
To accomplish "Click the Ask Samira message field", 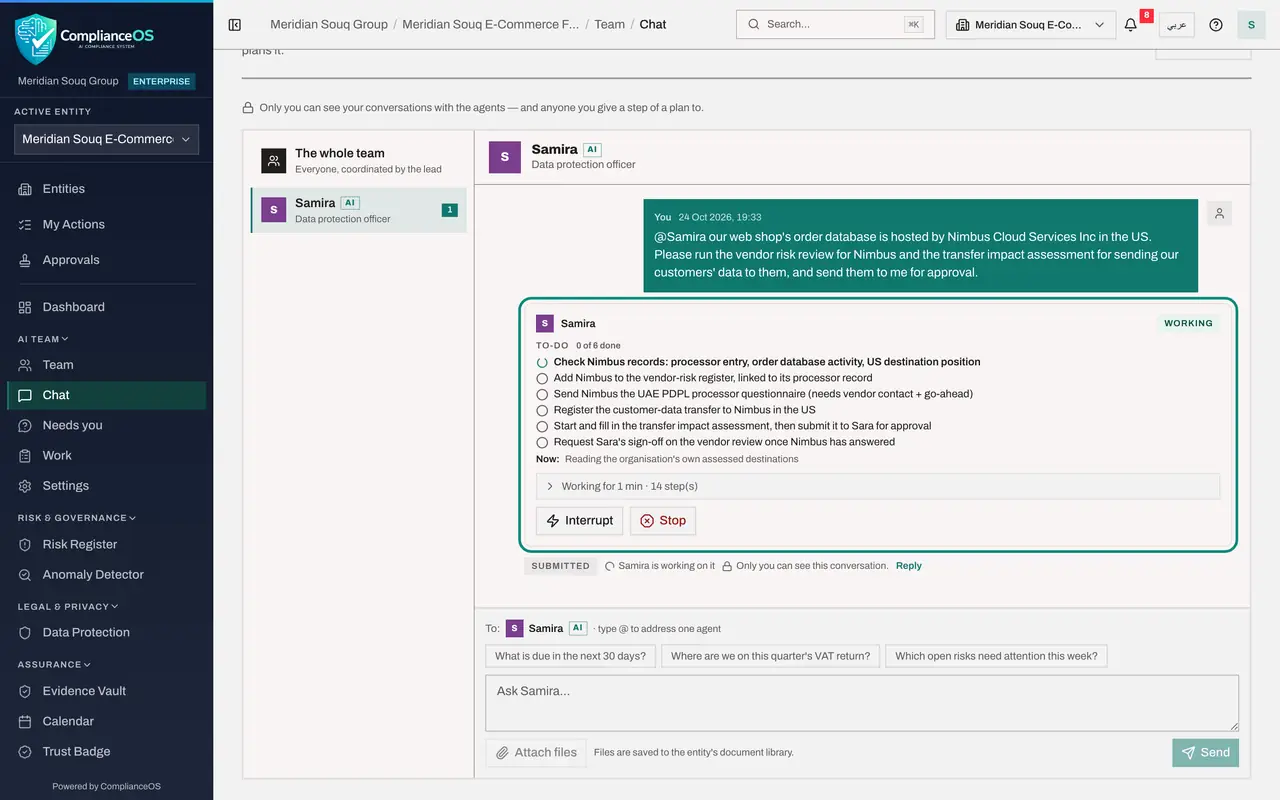I will click(862, 703).
